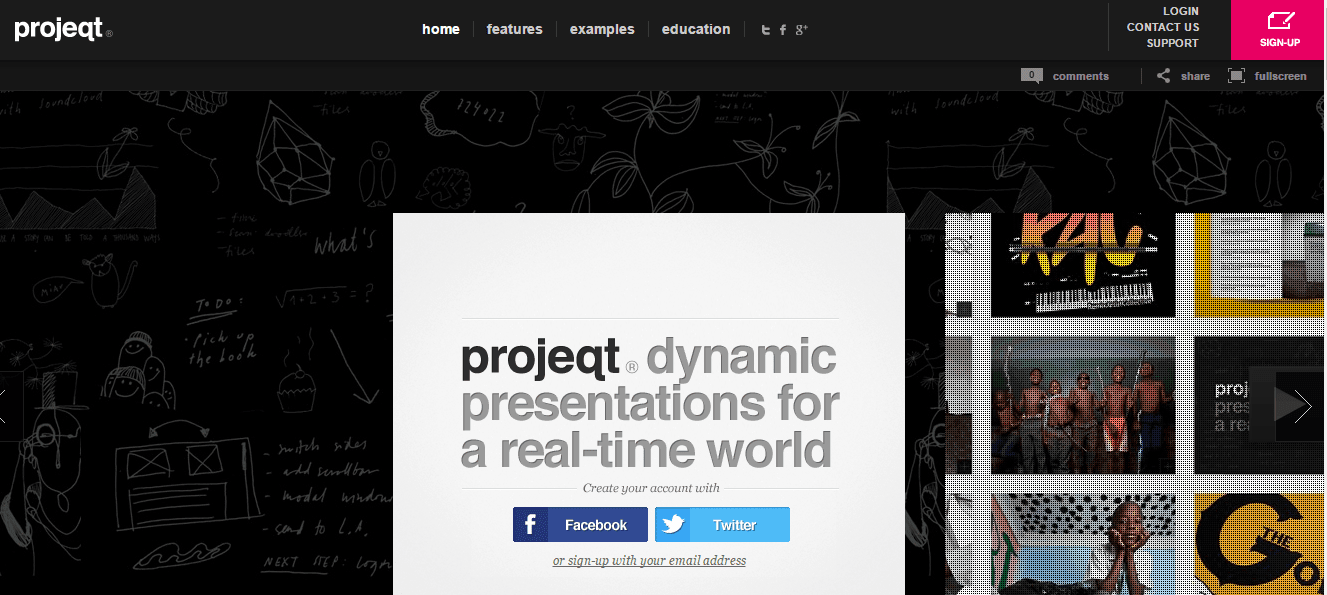Click the sign-up pencil icon
Viewport: 1327px width, 595px height.
tap(1280, 20)
